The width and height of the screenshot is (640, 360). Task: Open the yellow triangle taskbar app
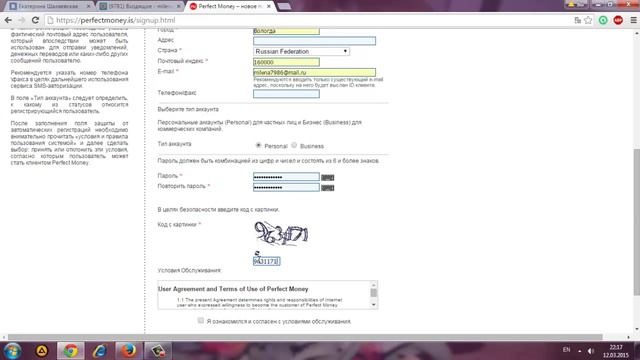pos(42,351)
